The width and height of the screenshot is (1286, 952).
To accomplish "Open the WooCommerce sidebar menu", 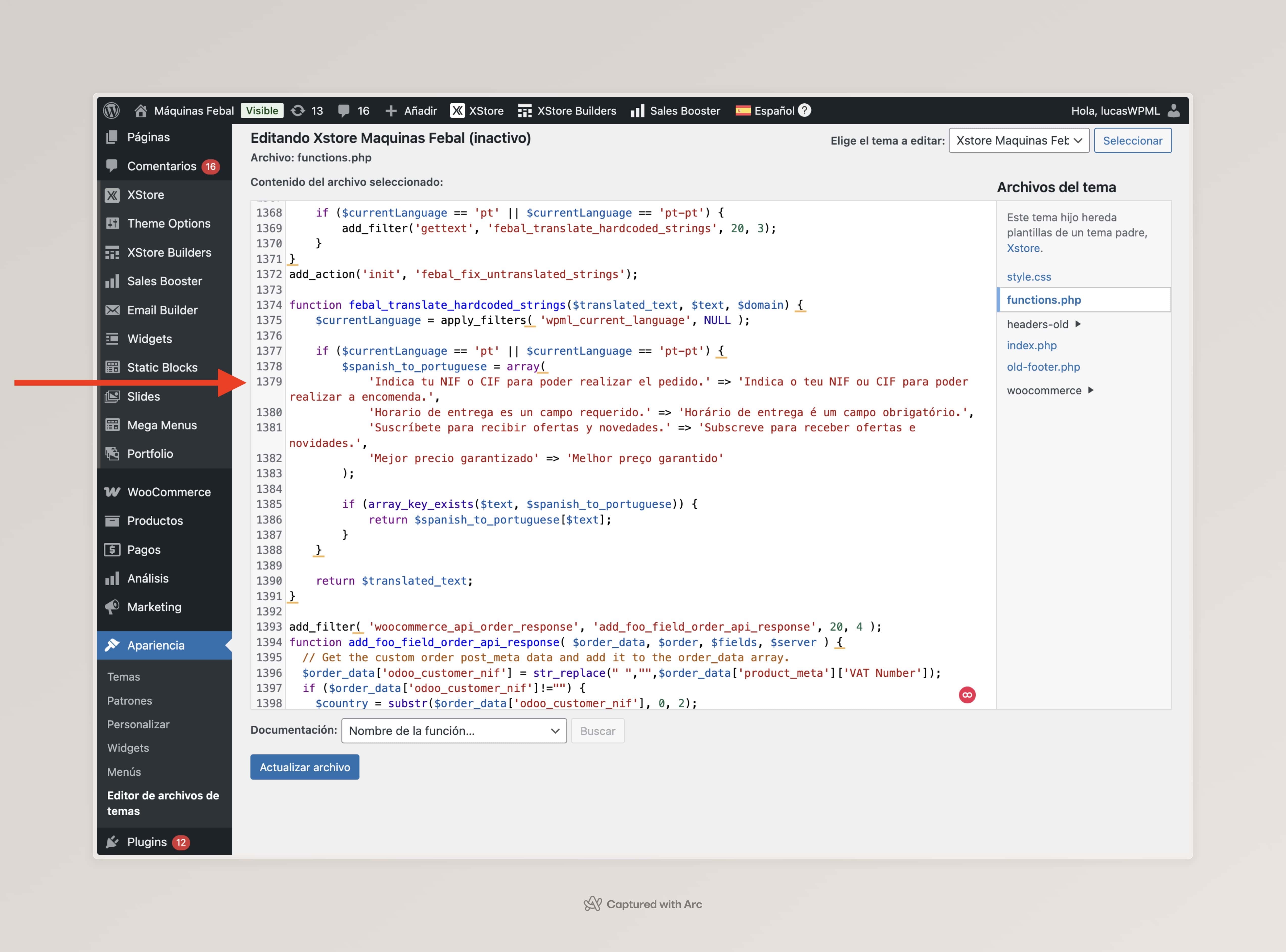I will (168, 492).
